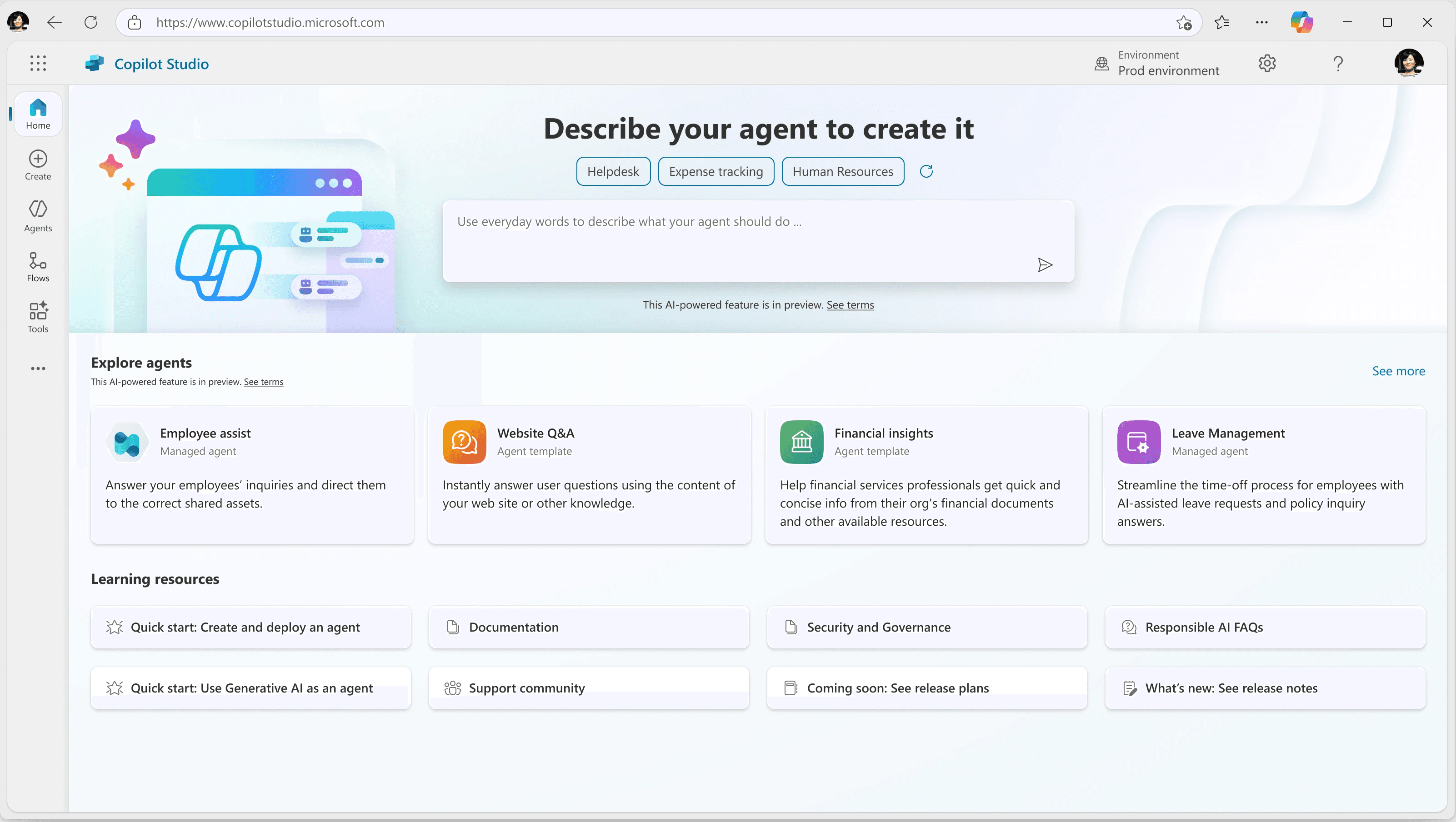
Task: Select Home in the left navigation
Action: coord(38,114)
